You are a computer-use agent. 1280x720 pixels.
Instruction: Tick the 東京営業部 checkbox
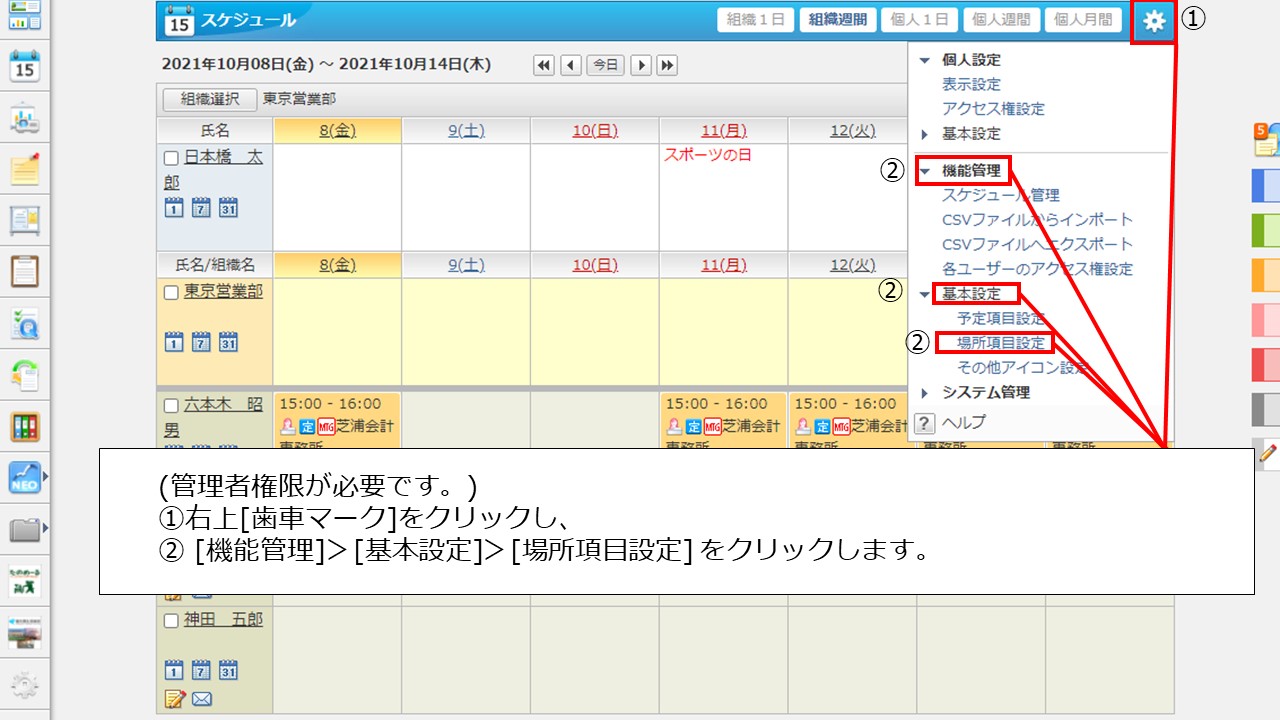[171, 292]
